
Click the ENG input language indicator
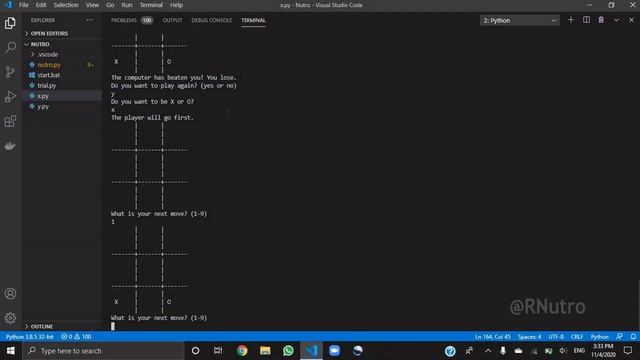[579, 351]
